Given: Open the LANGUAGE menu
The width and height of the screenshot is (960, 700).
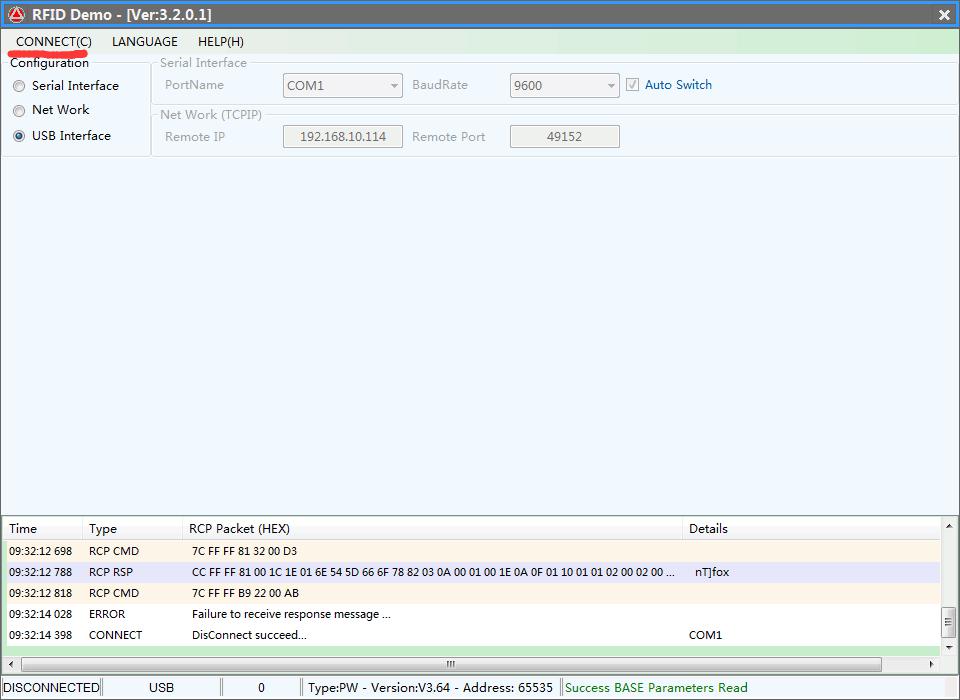Looking at the screenshot, I should click(145, 41).
